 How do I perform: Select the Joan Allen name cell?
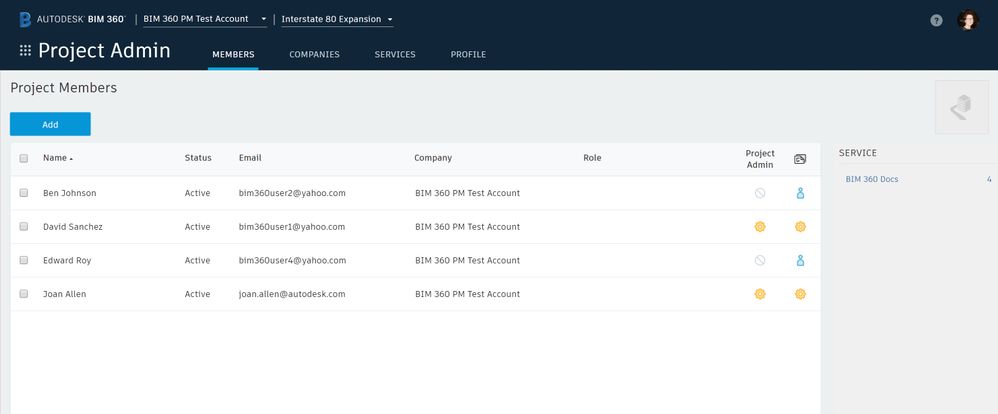[64, 294]
